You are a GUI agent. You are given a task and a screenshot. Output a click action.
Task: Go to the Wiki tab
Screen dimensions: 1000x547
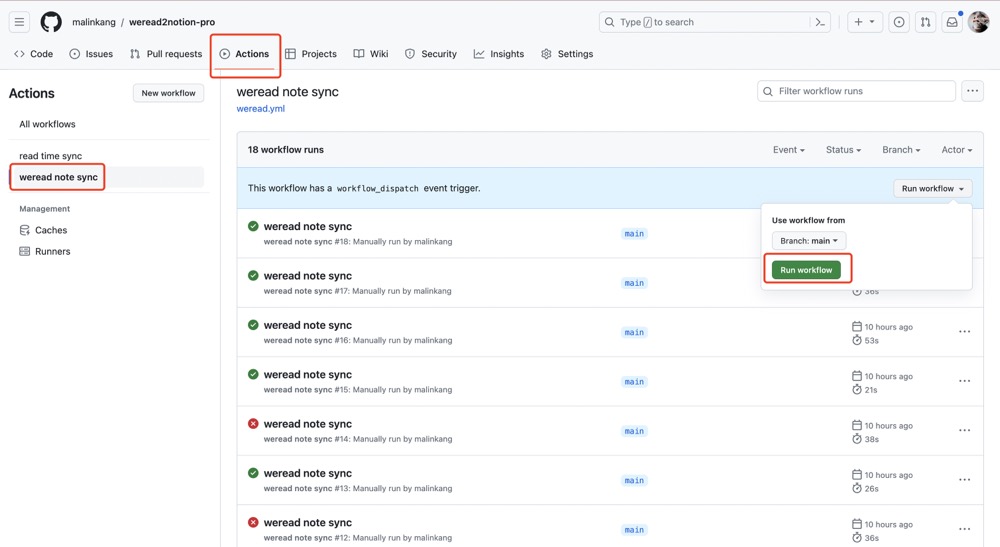click(x=371, y=54)
